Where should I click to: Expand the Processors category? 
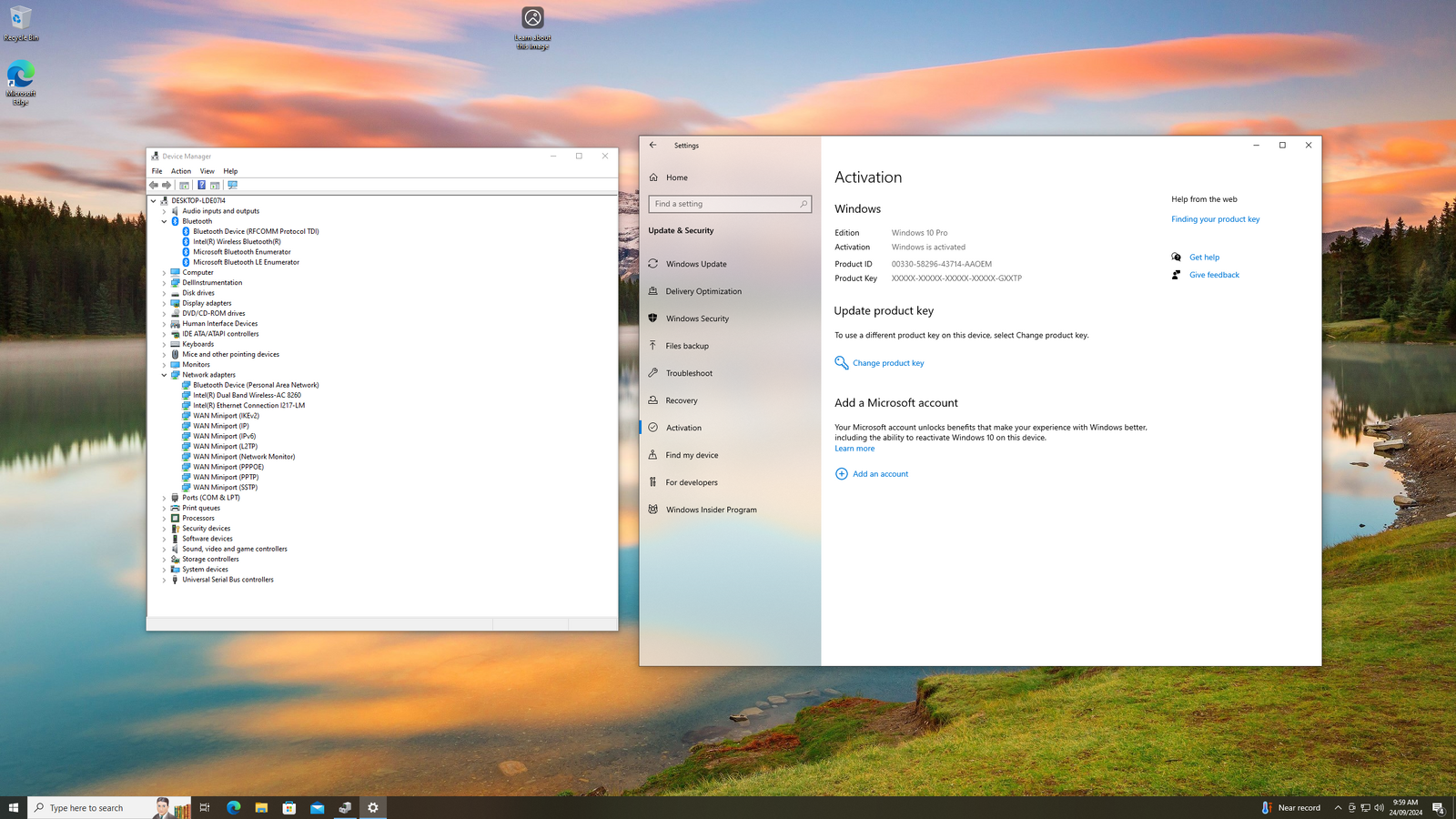165,518
